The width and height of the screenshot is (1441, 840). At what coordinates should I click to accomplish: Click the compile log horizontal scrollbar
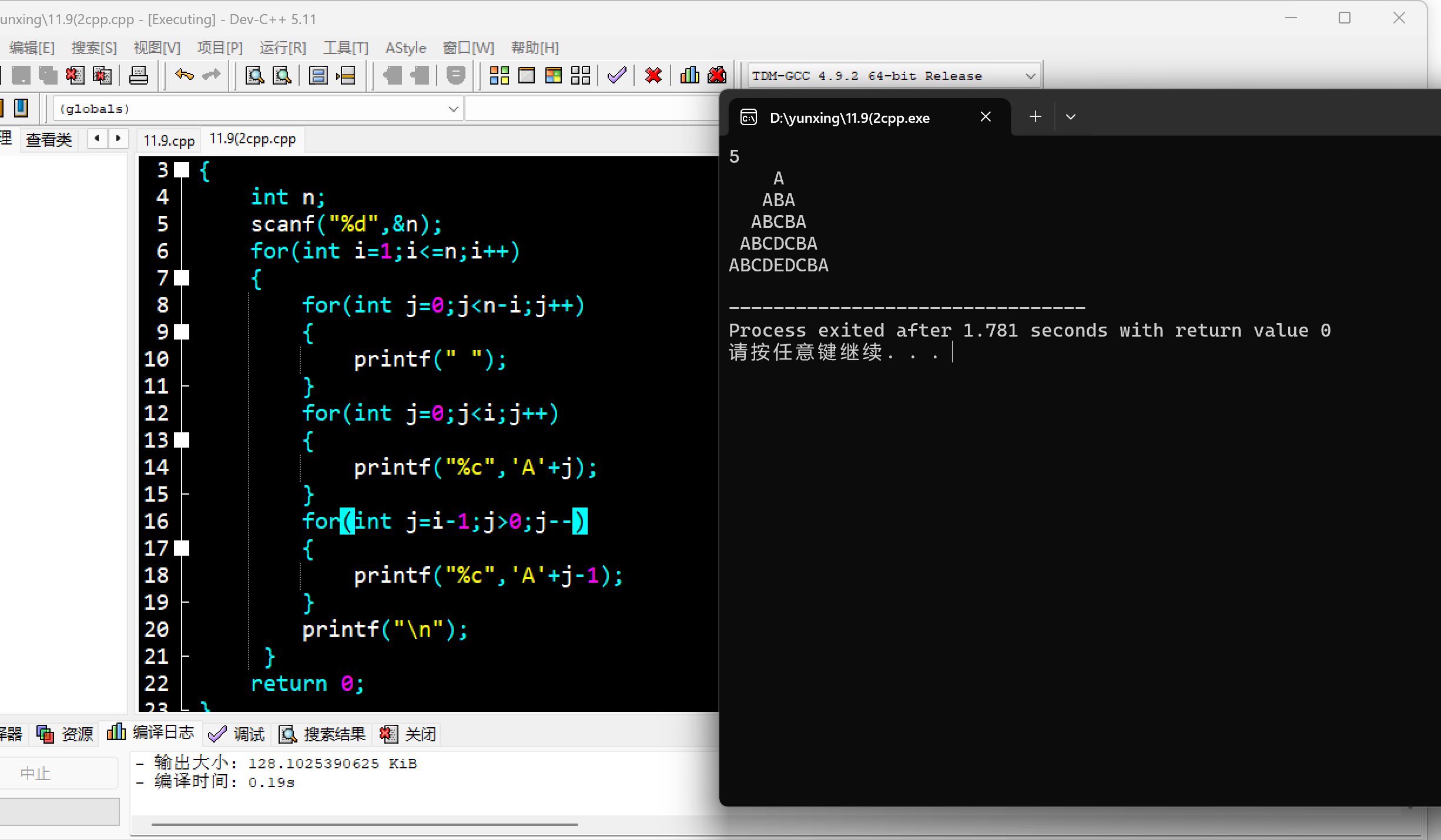coord(364,825)
